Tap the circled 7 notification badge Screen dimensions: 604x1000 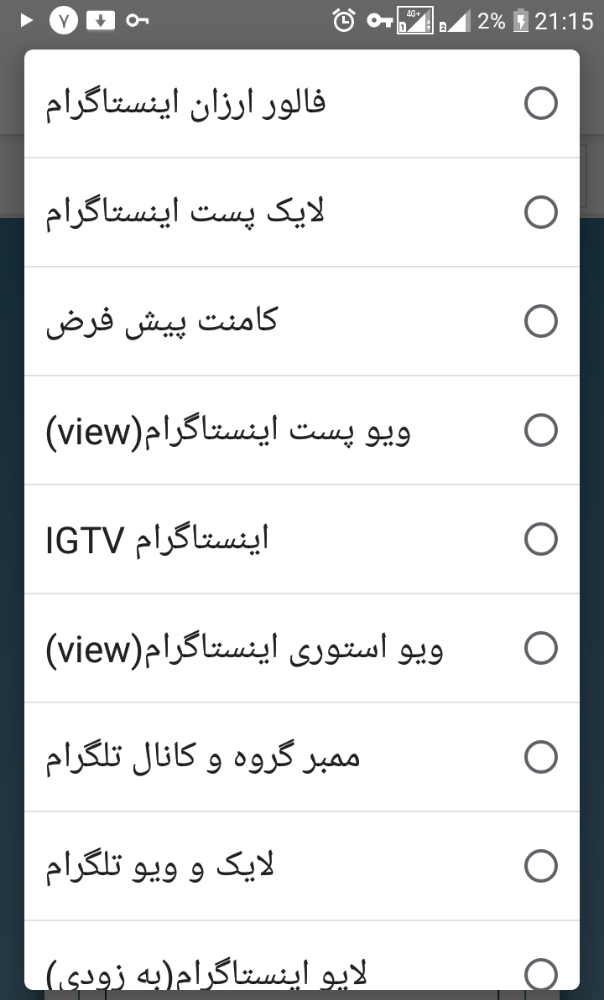click(x=63, y=20)
